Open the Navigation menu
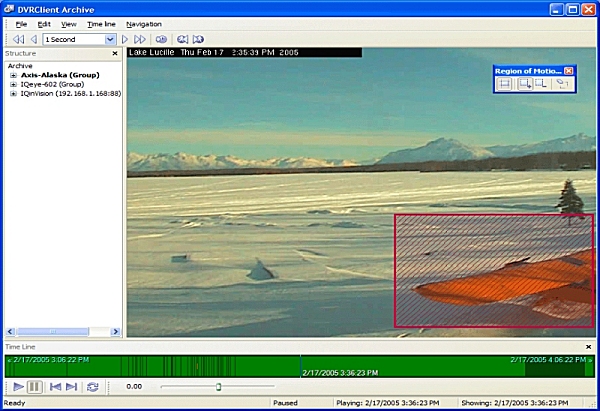Image resolution: width=600 pixels, height=411 pixels. [x=144, y=24]
